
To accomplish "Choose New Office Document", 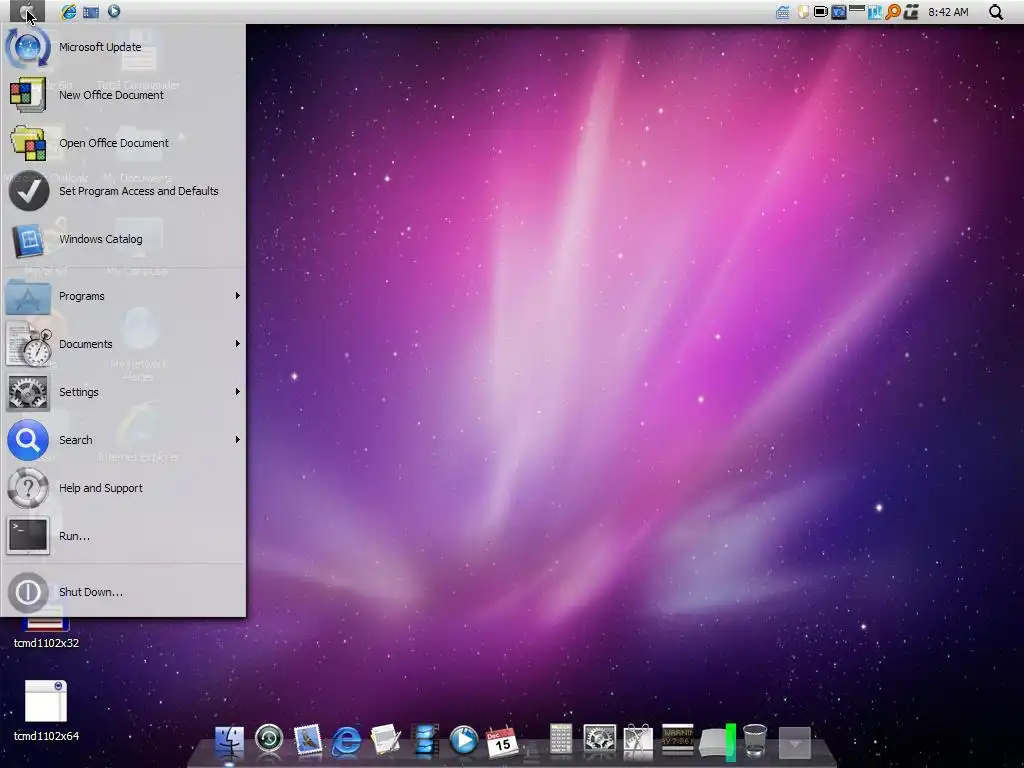I will pyautogui.click(x=123, y=95).
